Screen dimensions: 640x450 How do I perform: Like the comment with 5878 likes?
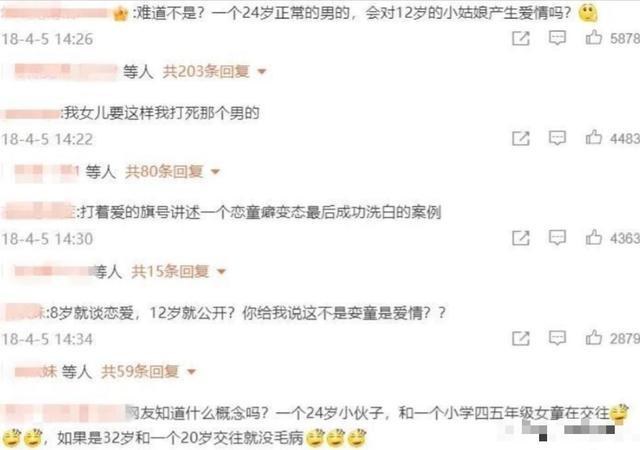pyautogui.click(x=594, y=38)
